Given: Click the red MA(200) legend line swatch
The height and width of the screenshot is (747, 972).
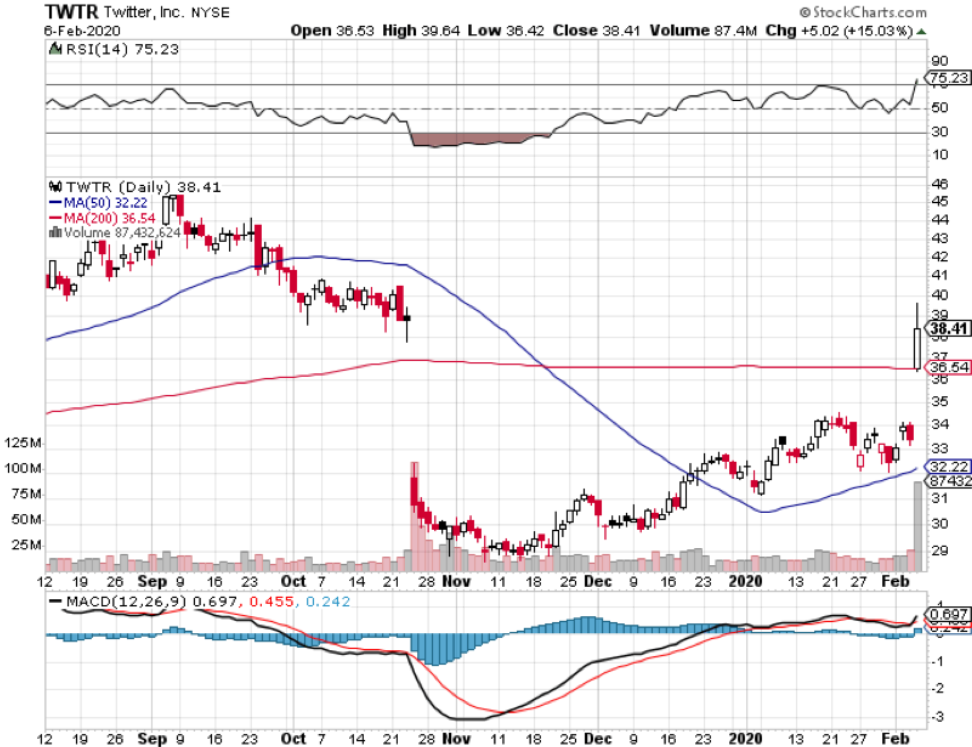Looking at the screenshot, I should (x=55, y=218).
